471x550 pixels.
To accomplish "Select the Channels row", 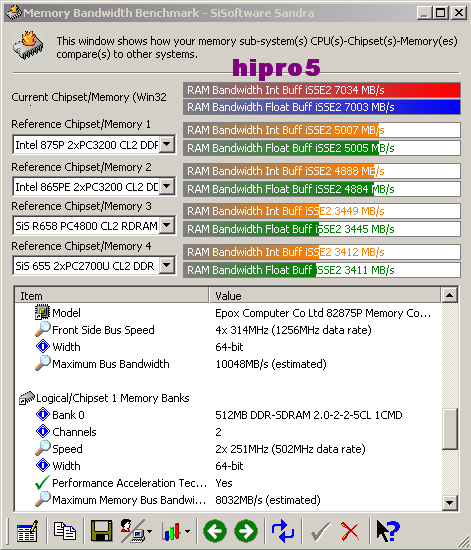I will [228, 432].
